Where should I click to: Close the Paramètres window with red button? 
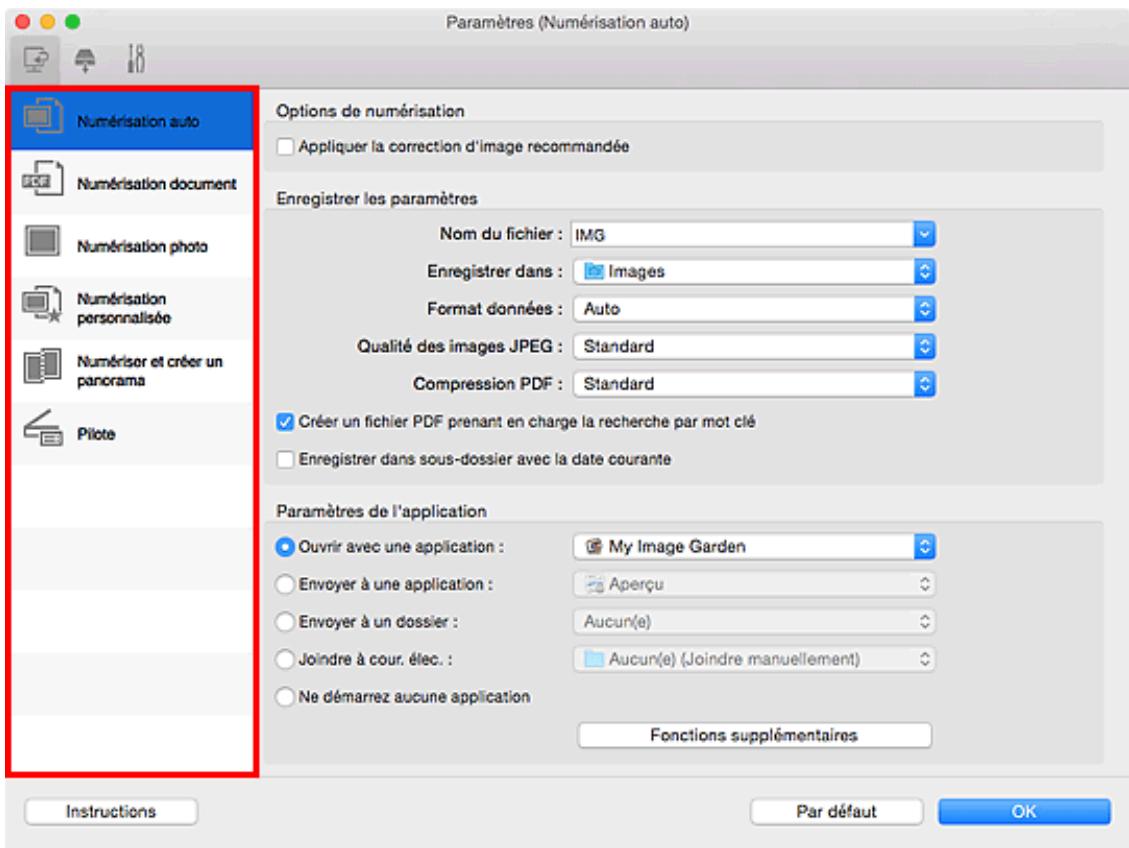point(22,22)
